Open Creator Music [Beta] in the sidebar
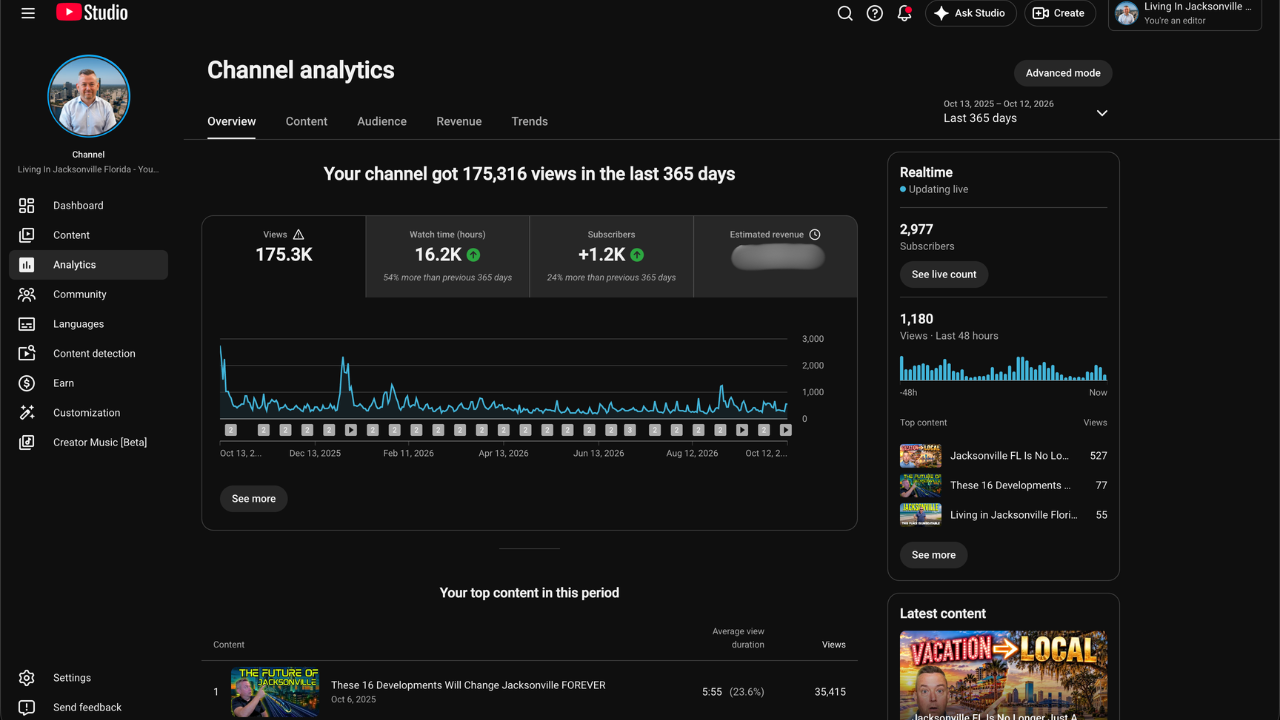This screenshot has height=720, width=1280. (88, 442)
